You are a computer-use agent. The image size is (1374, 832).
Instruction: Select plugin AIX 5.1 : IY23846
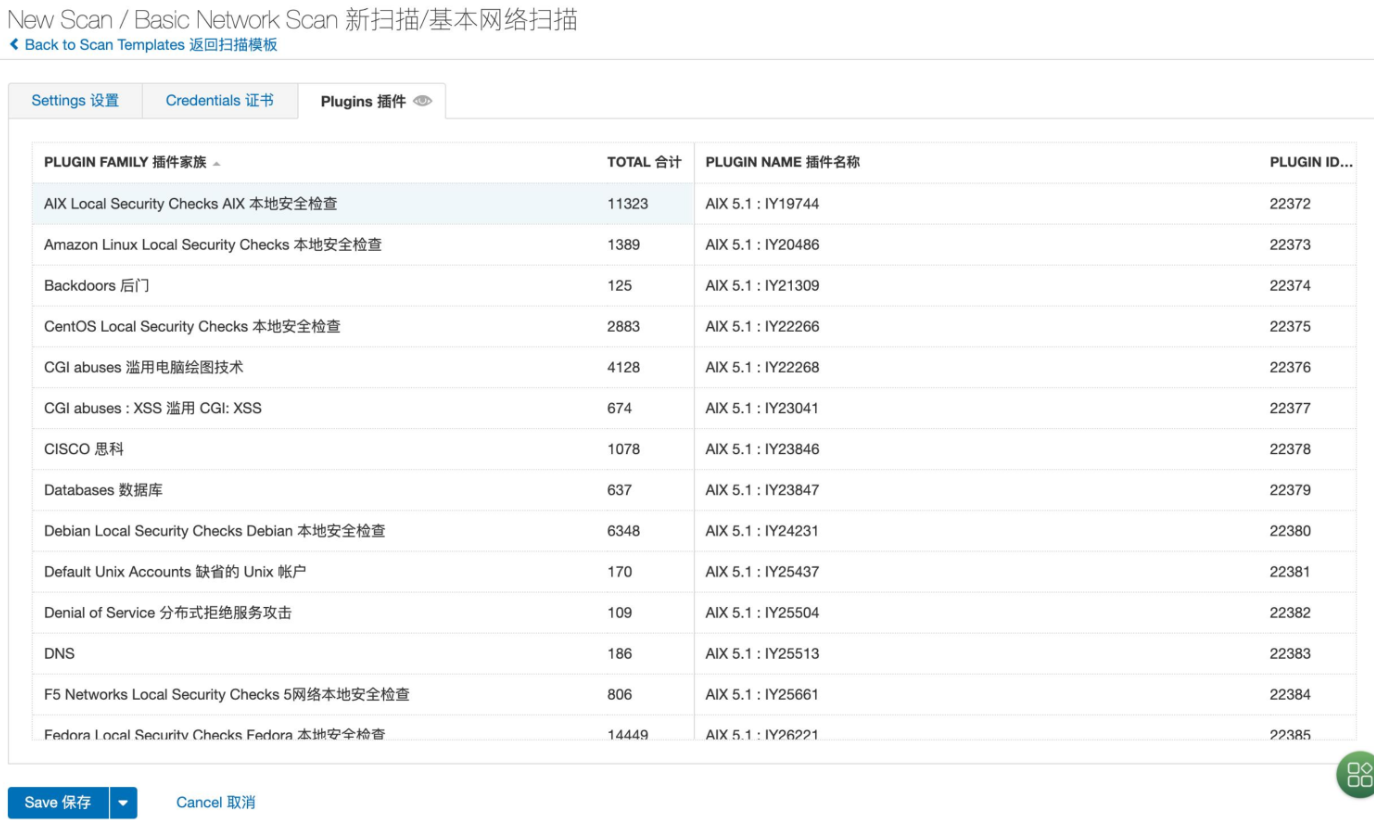click(x=762, y=449)
